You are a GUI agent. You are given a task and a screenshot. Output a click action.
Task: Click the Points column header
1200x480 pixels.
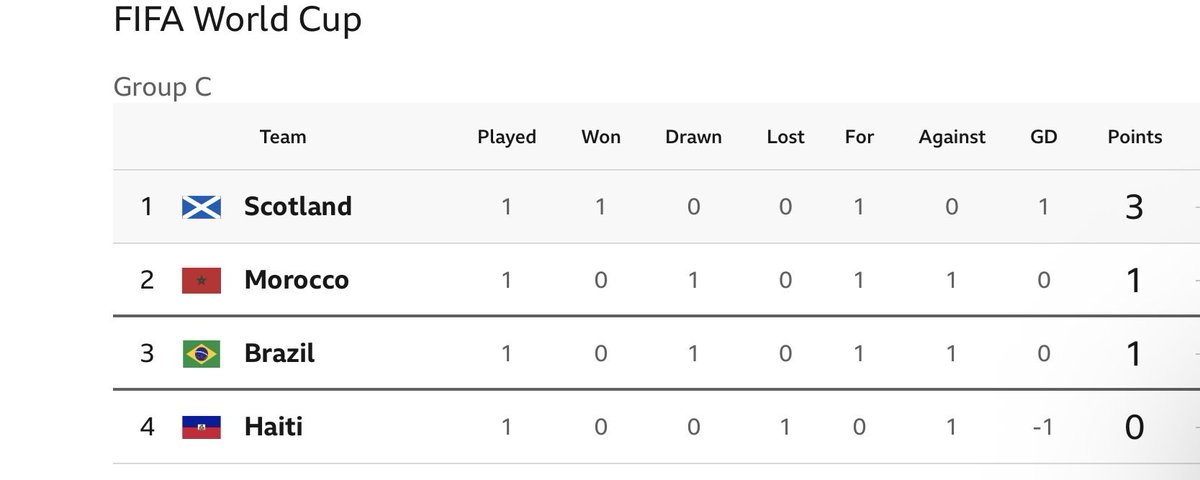1135,137
